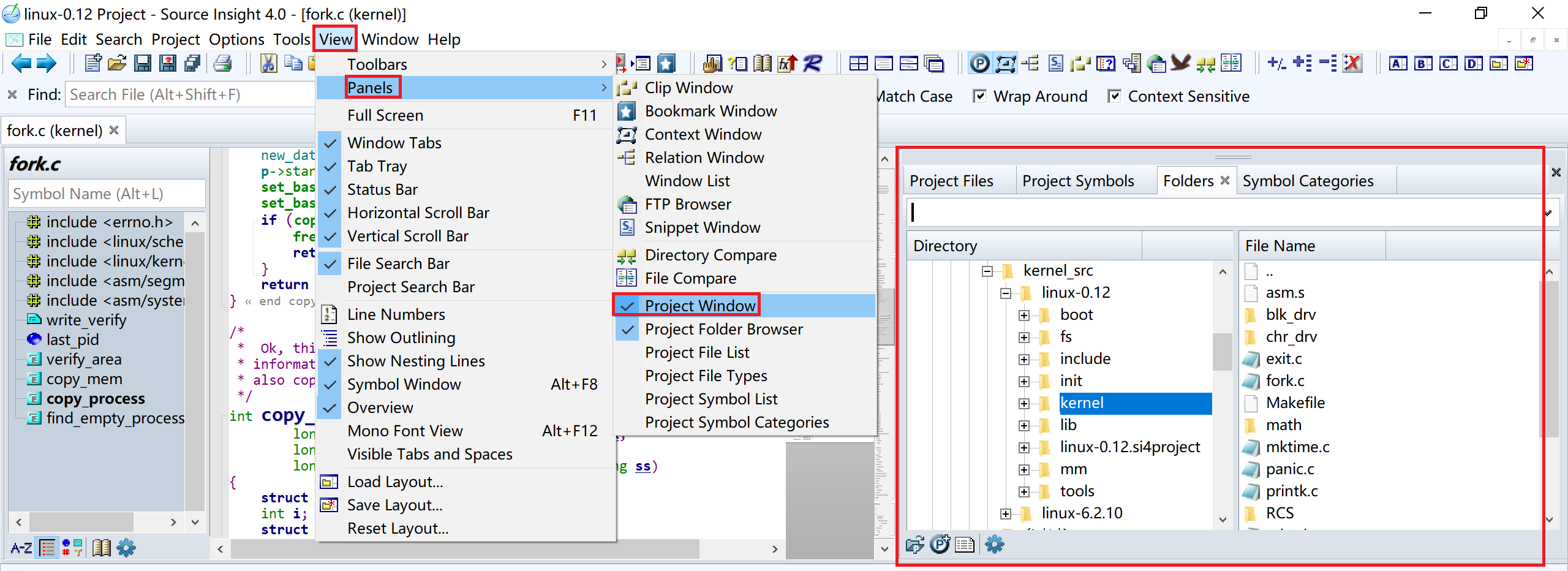
Task: Click the A-Z sort button in symbol window
Action: (x=21, y=548)
